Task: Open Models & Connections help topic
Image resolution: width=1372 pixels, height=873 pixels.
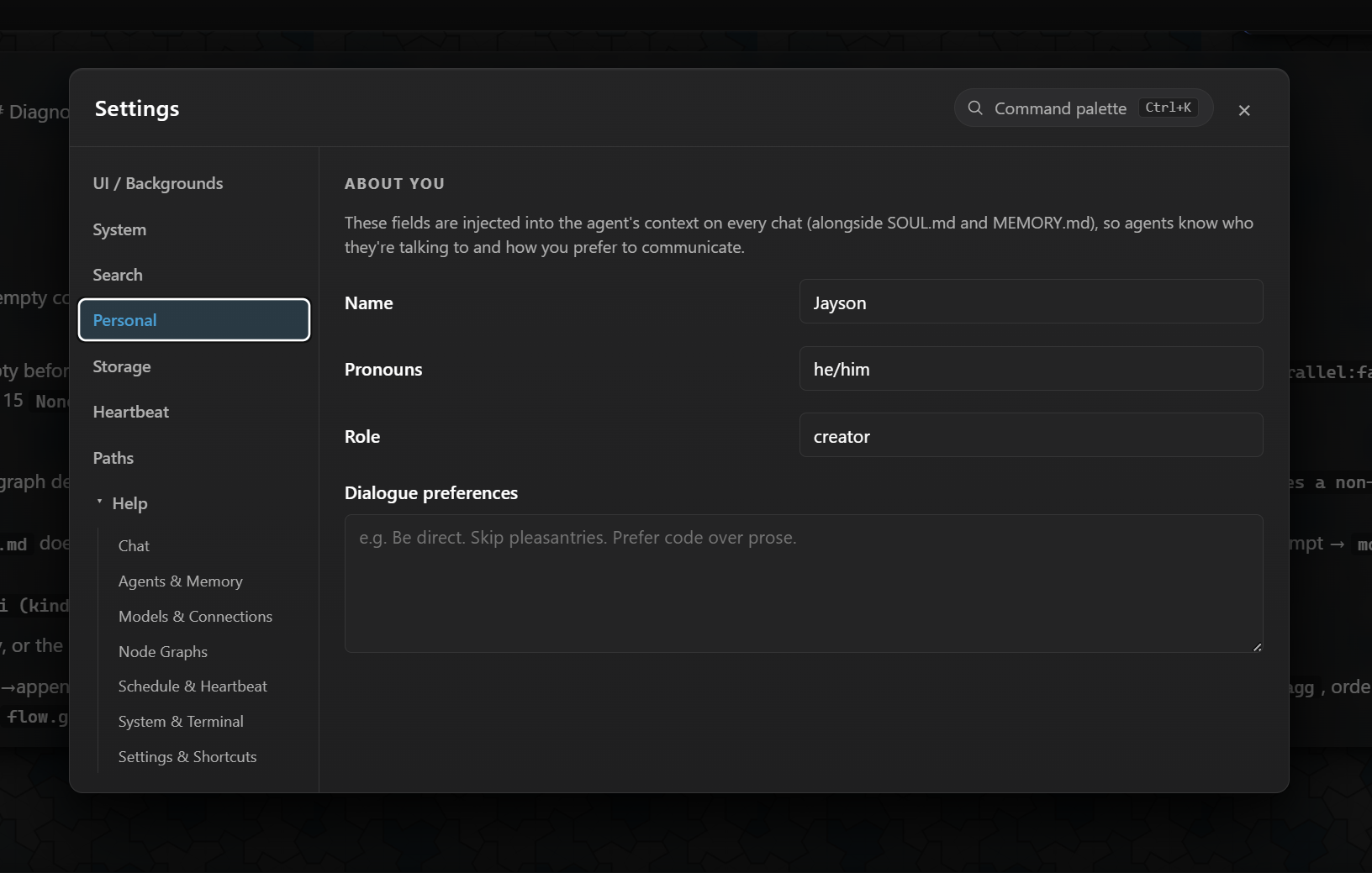Action: (x=195, y=617)
